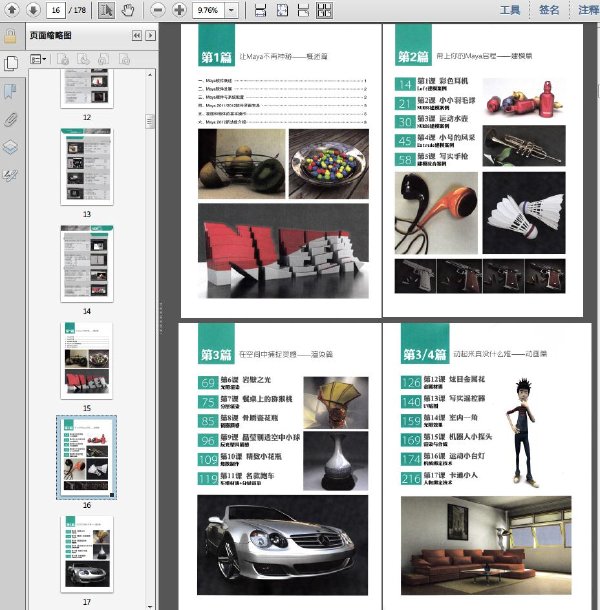
Task: Open the zoom percentage dropdown arrow
Action: 232,10
